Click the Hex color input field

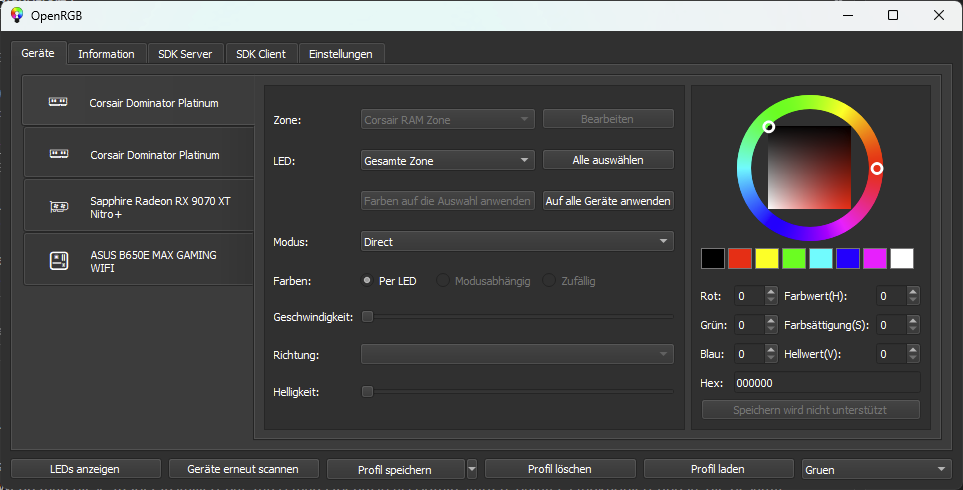pyautogui.click(x=827, y=383)
